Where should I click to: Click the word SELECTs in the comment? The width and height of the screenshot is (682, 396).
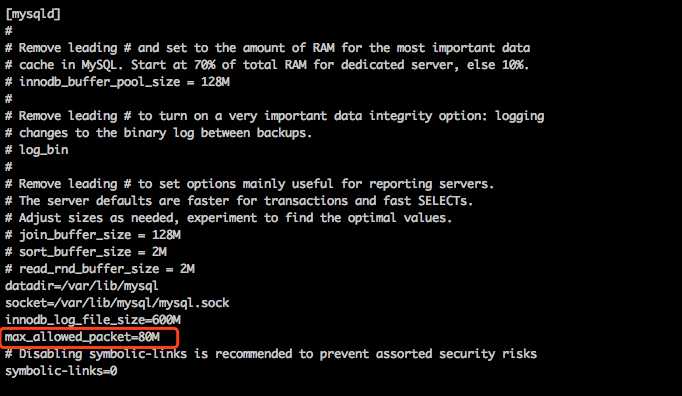445,201
